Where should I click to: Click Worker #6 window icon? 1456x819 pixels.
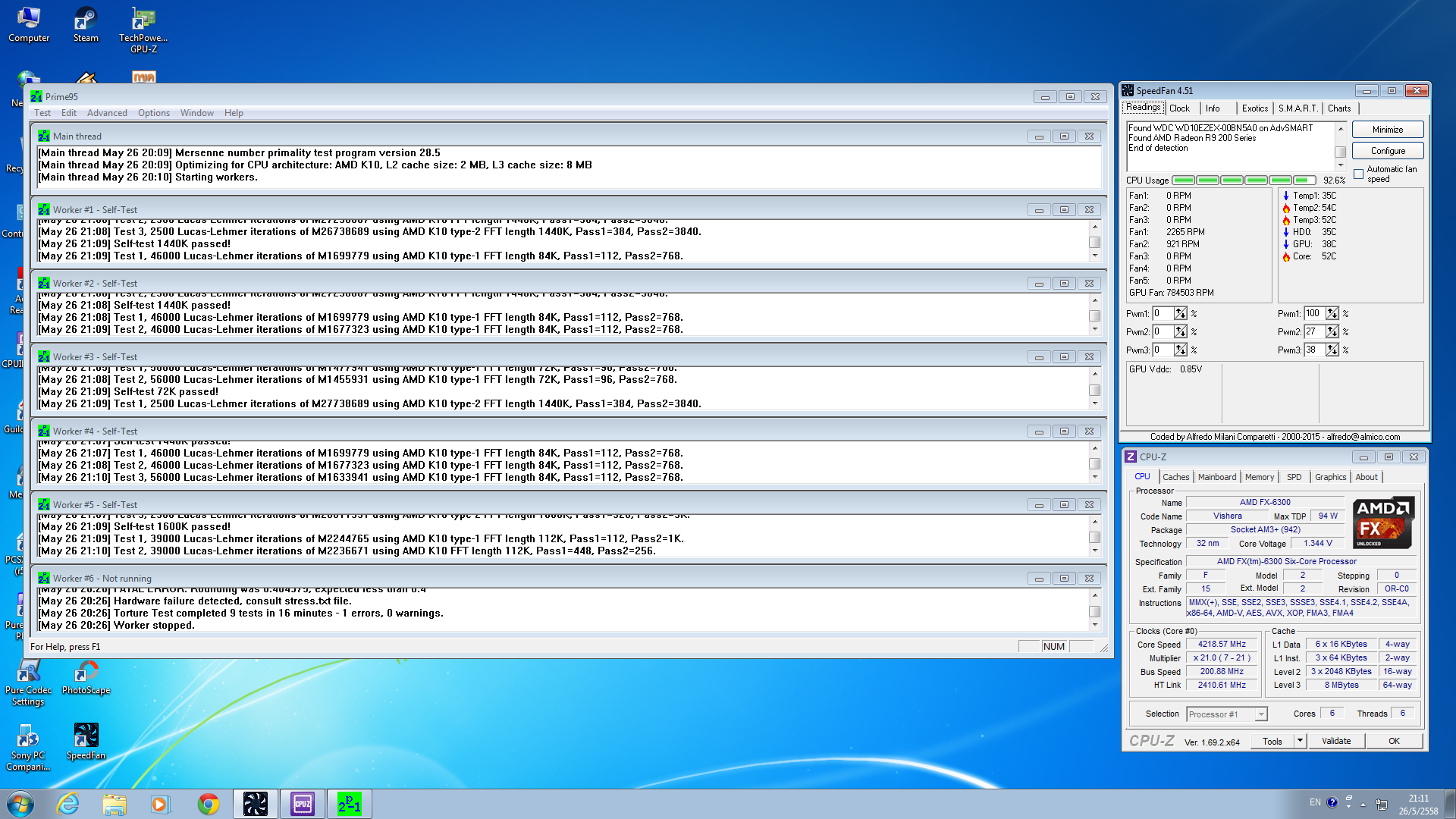(44, 579)
